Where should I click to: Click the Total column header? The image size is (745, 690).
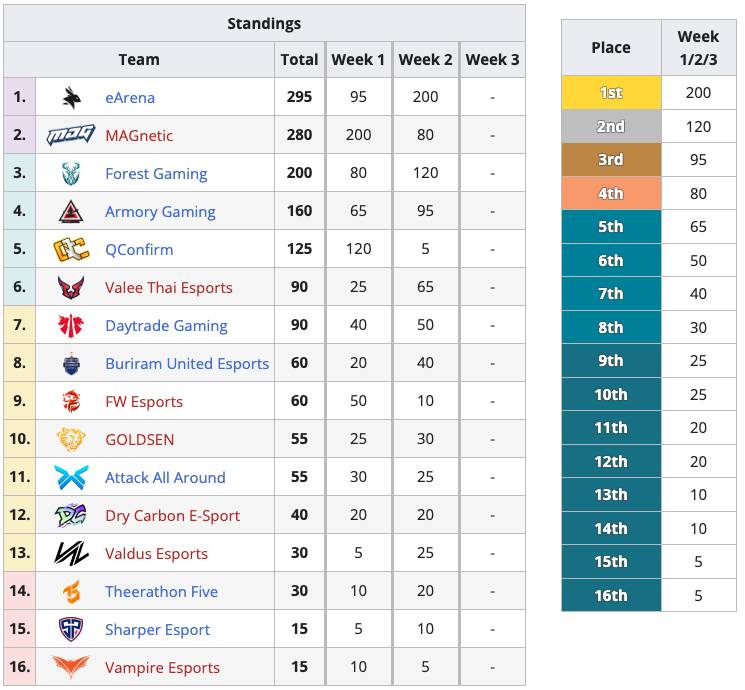coord(299,59)
